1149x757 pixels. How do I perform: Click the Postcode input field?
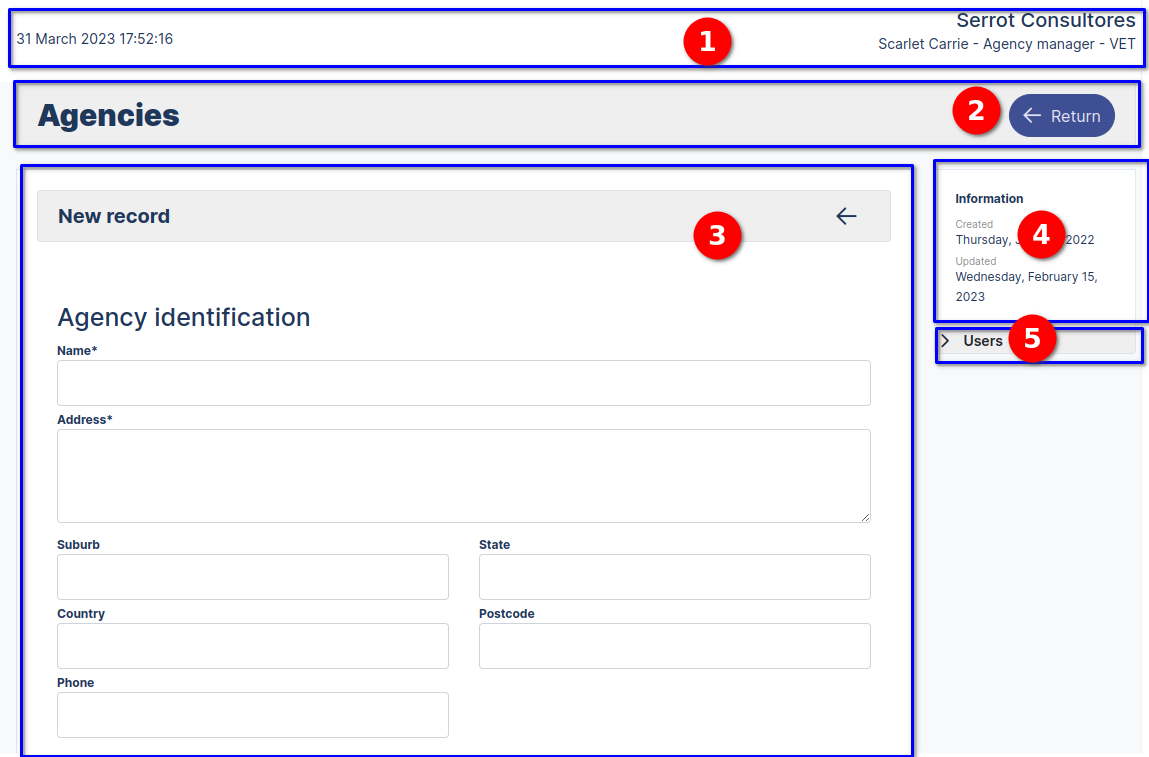tap(674, 646)
